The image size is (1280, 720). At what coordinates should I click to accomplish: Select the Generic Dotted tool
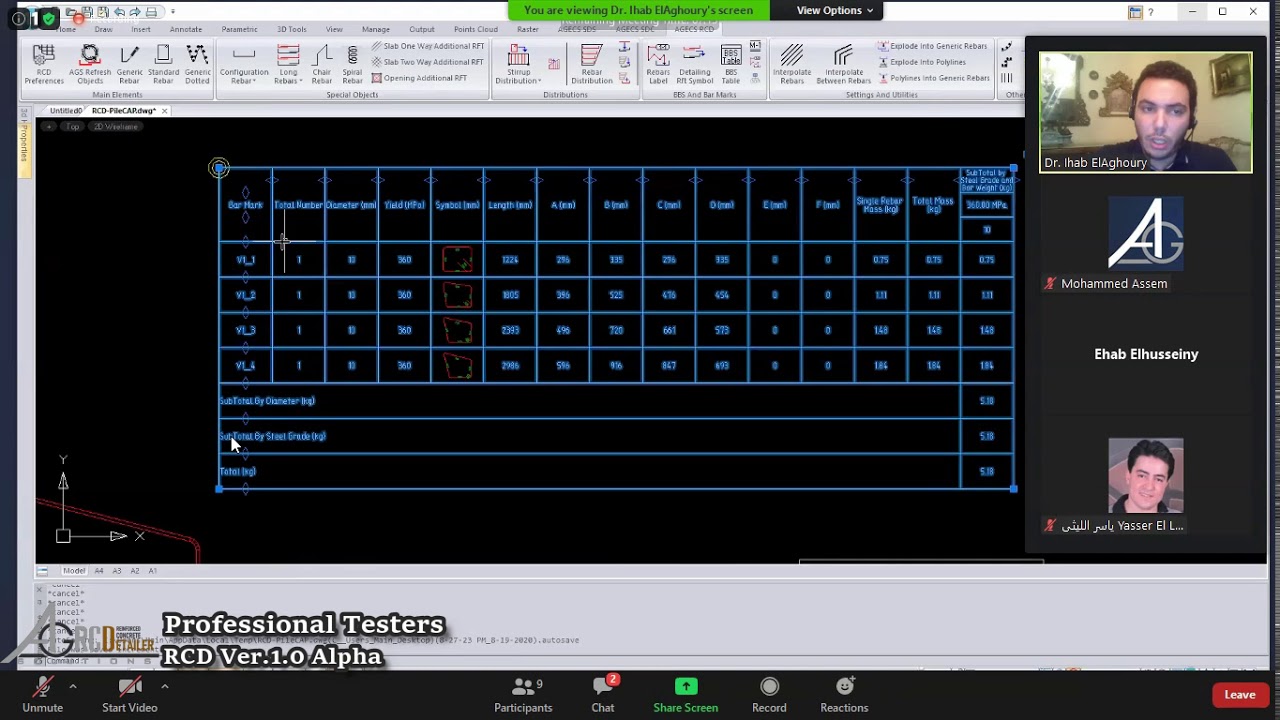click(197, 65)
